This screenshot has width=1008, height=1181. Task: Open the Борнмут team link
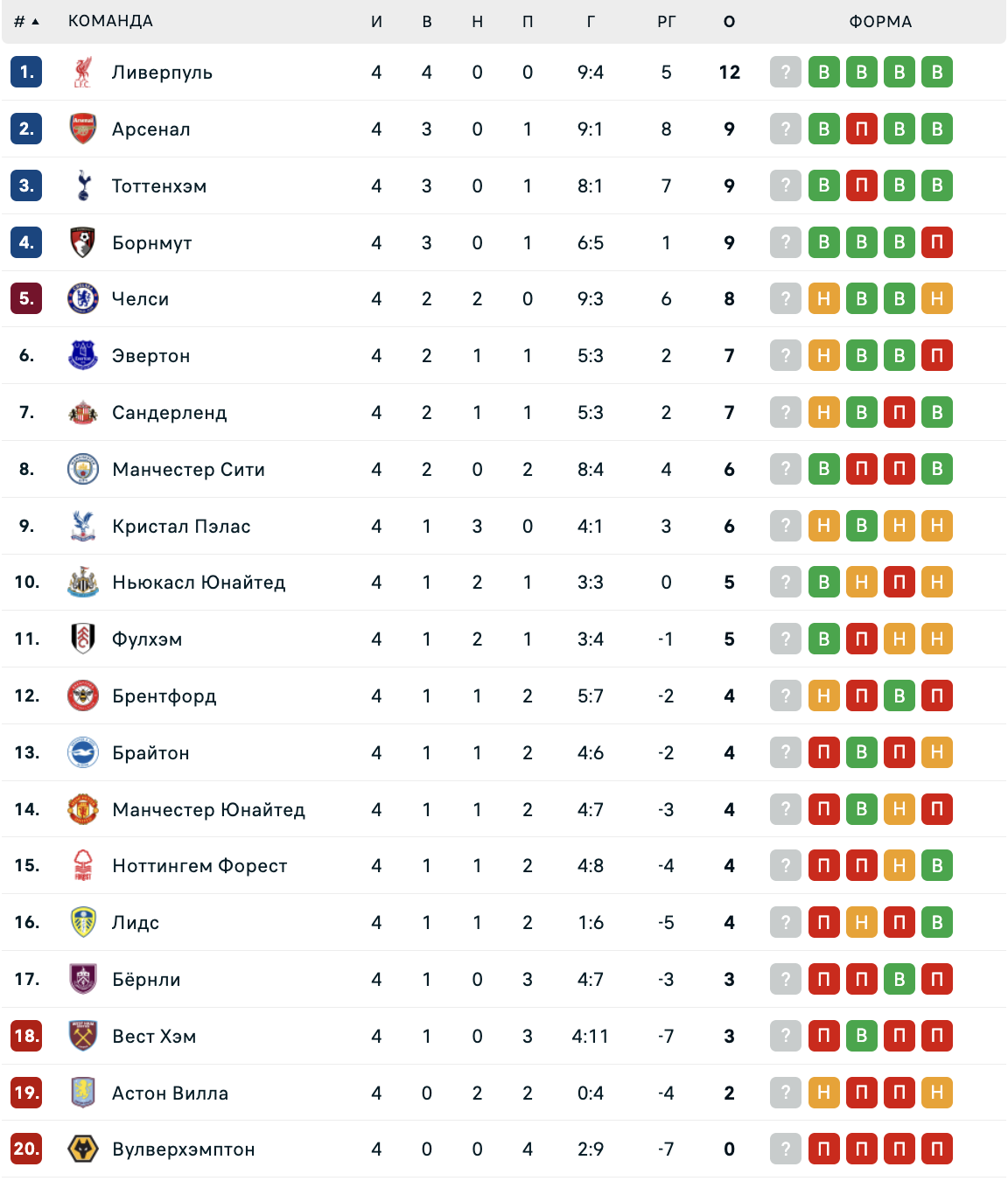(x=152, y=242)
